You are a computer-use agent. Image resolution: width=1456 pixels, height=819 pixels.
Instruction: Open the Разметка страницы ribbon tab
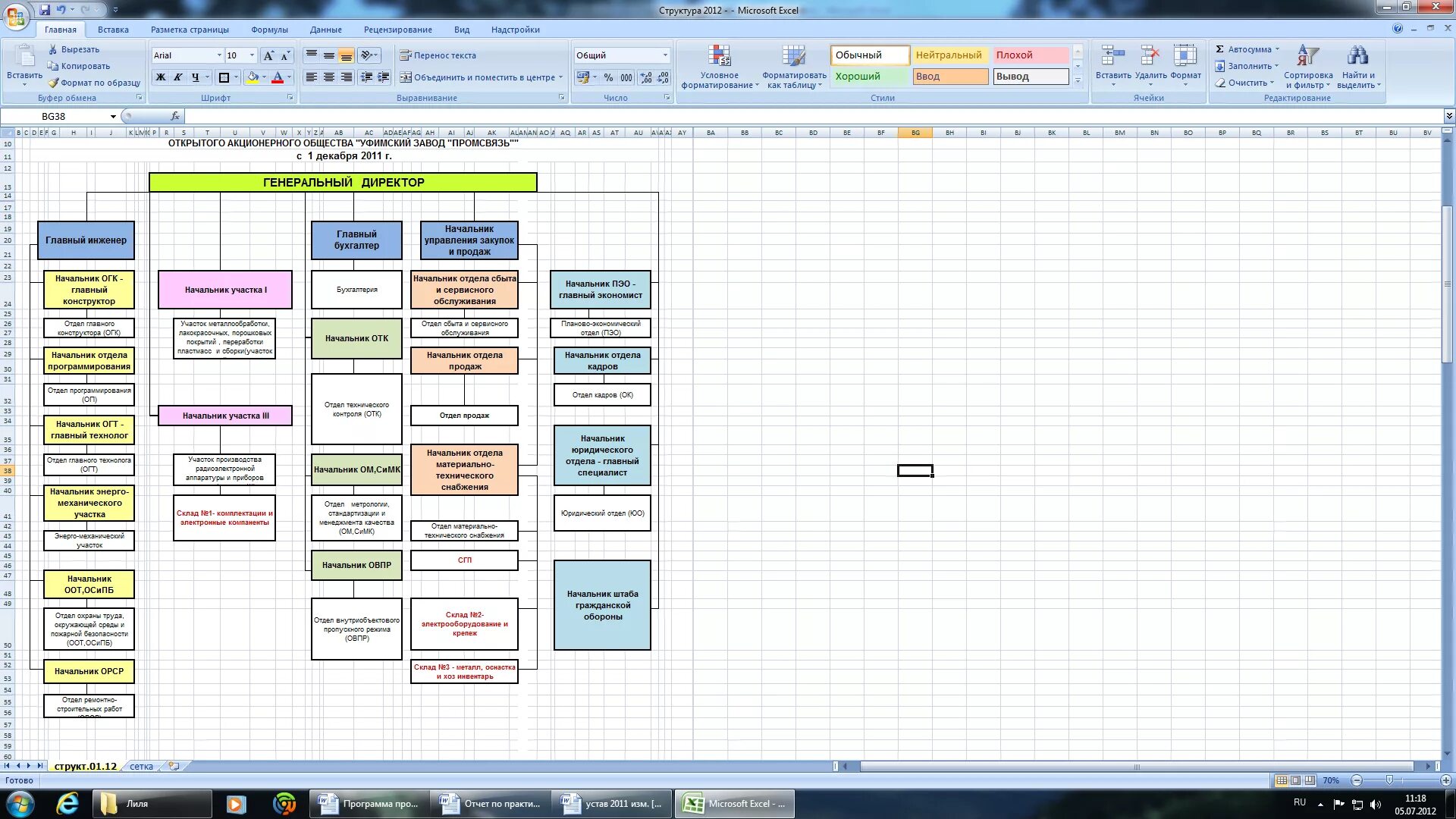(x=190, y=30)
